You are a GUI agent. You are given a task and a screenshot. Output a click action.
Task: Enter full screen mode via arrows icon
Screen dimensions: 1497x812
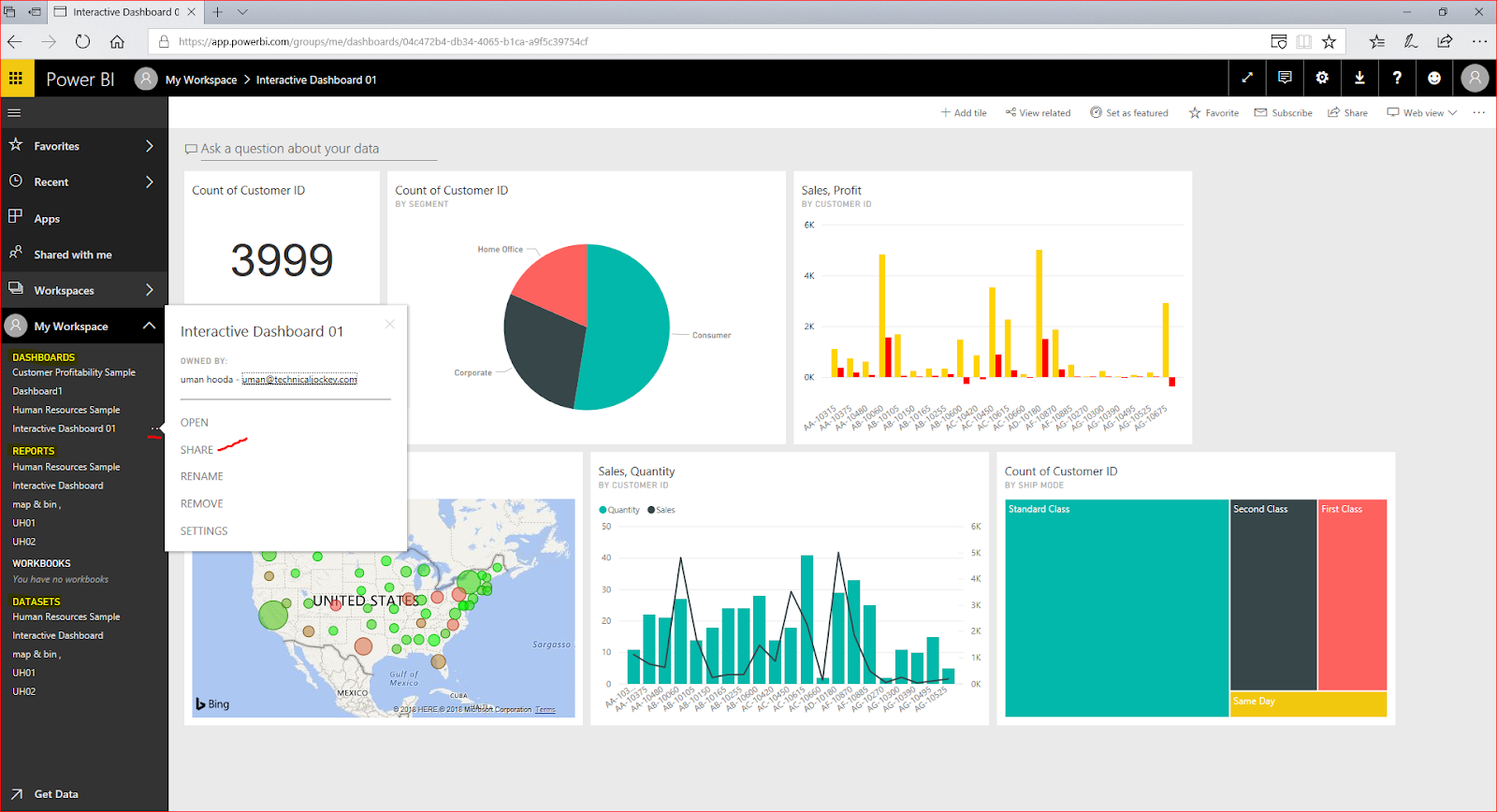pos(1247,79)
